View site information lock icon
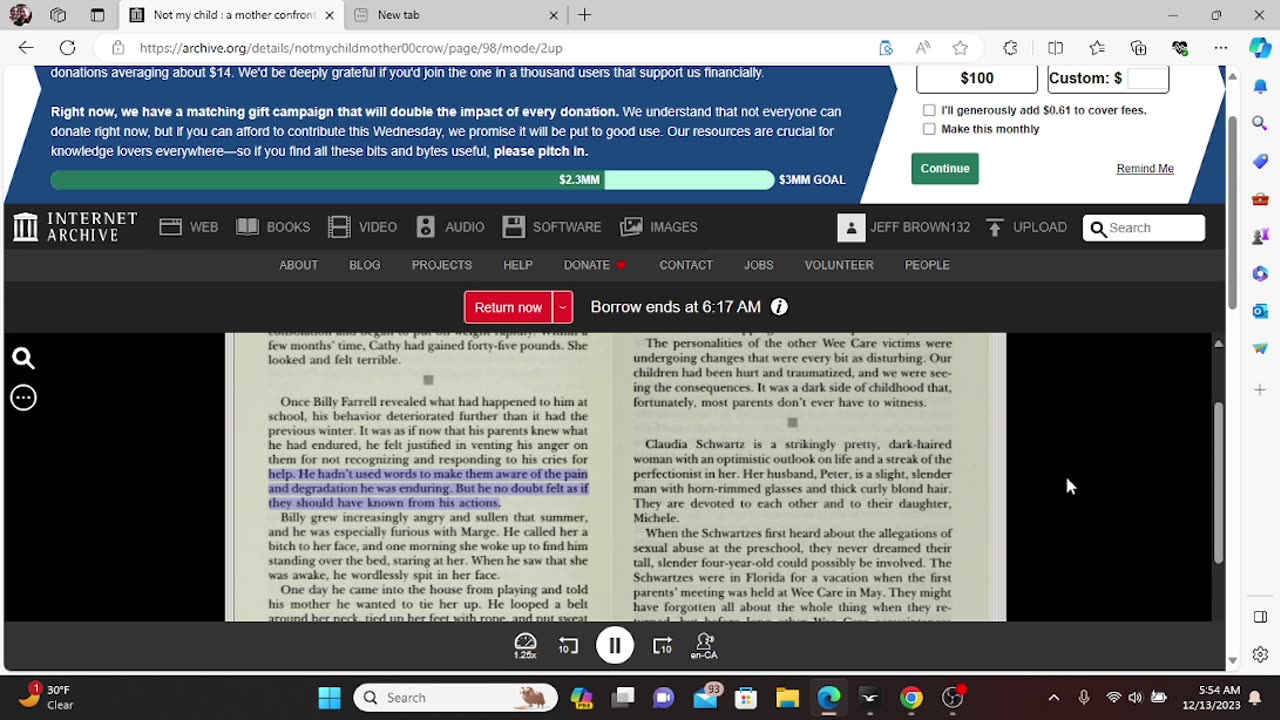The width and height of the screenshot is (1280, 720). [x=118, y=48]
